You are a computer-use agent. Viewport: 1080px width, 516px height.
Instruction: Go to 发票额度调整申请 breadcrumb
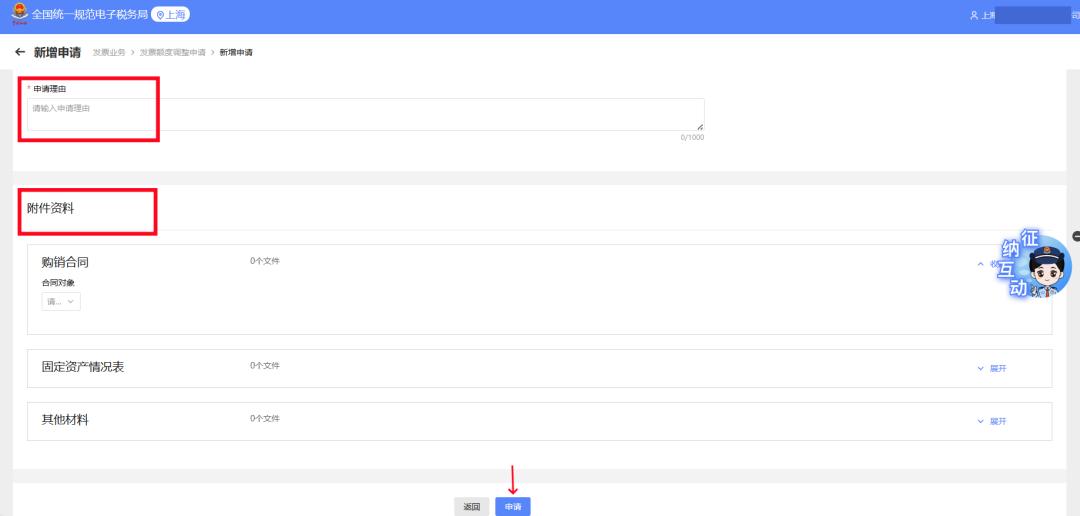(x=172, y=52)
